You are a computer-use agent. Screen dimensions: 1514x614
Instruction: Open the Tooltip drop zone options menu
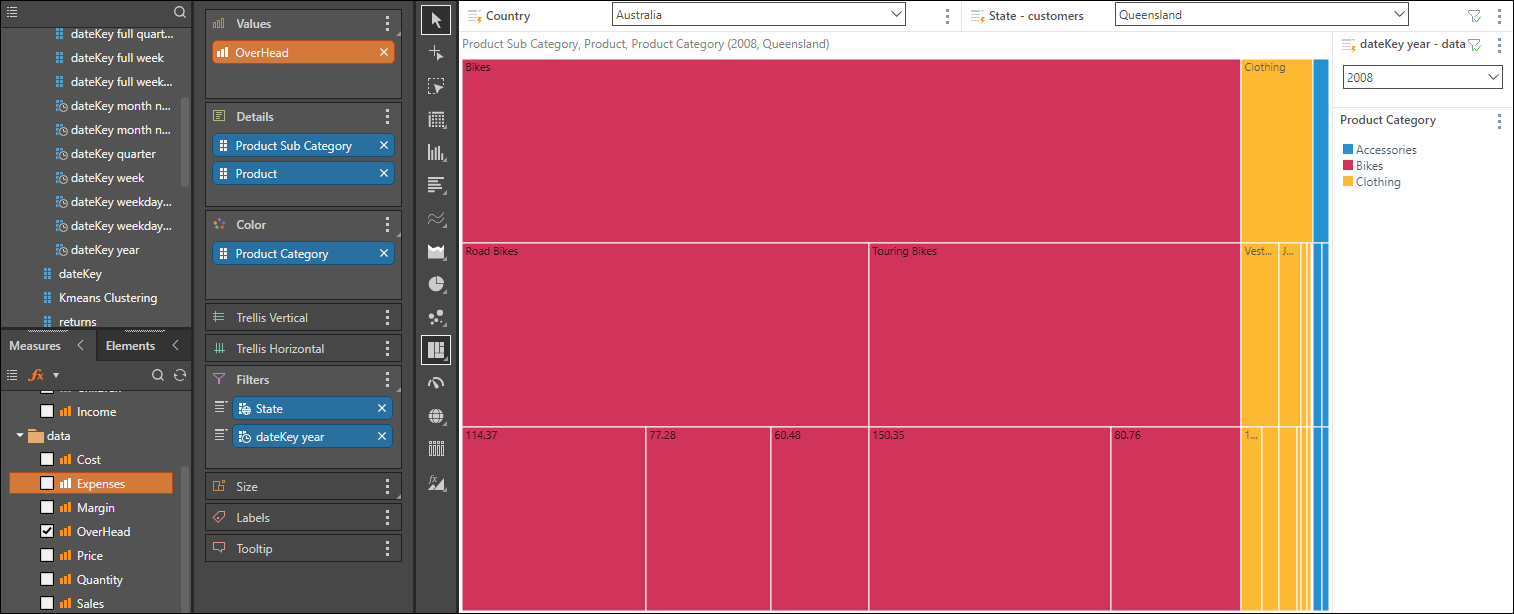(x=388, y=549)
